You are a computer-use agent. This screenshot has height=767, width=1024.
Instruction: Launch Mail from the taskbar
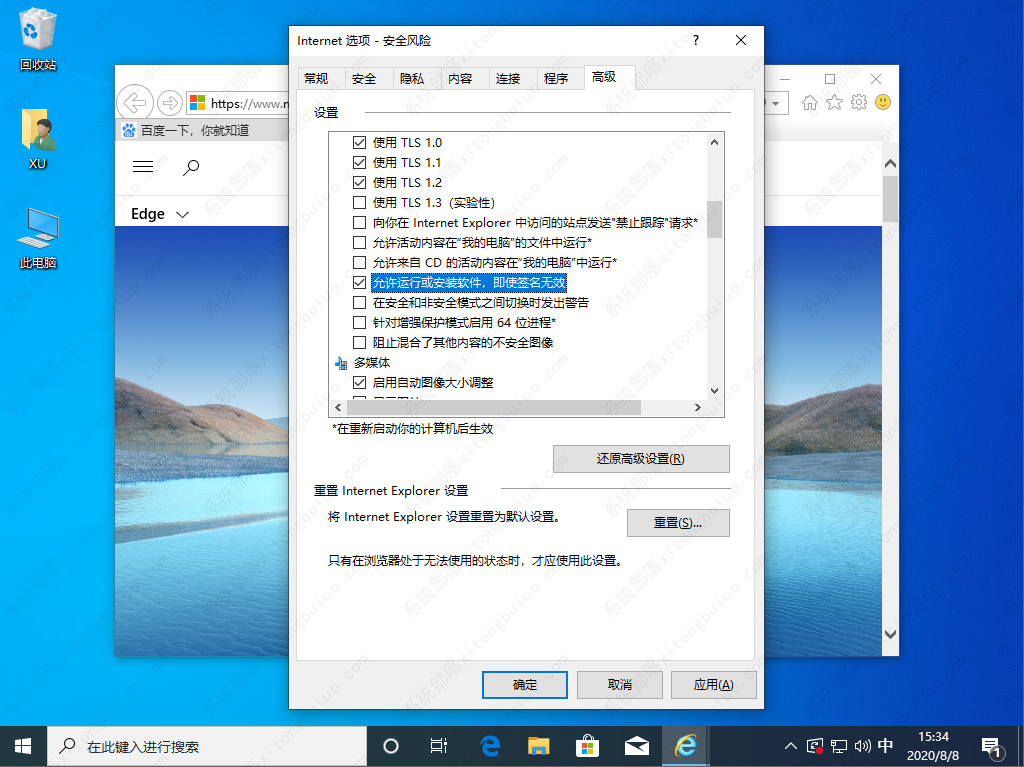[x=637, y=745]
